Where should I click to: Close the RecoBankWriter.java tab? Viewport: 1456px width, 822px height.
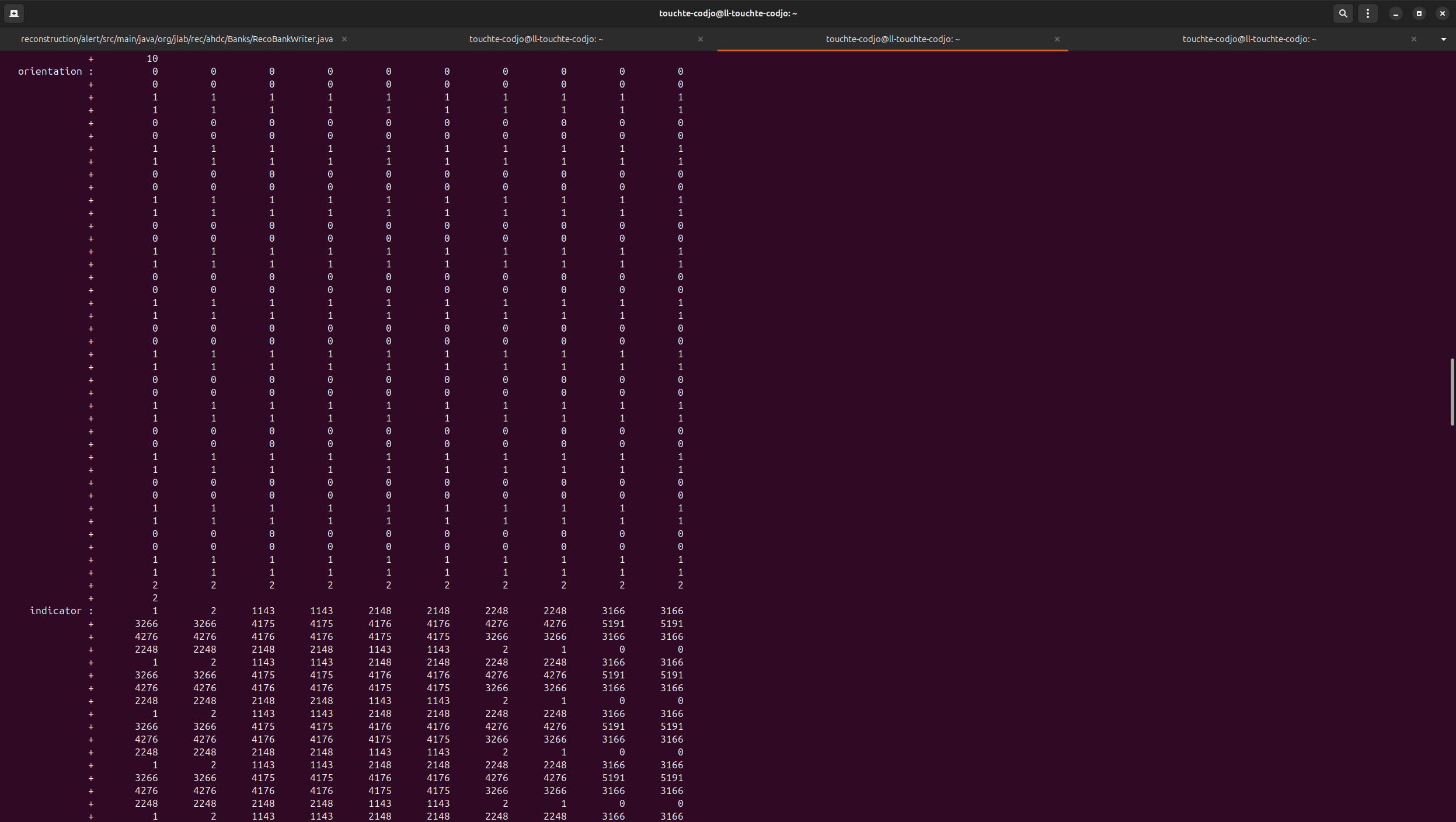pyautogui.click(x=344, y=39)
